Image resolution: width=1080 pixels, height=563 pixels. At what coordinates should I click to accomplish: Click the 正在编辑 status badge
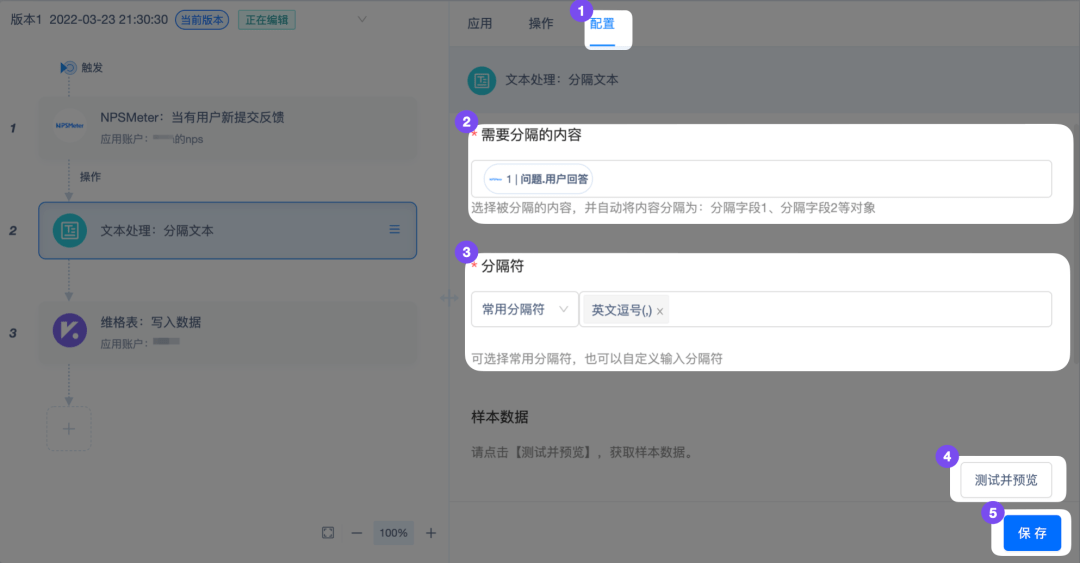click(x=267, y=20)
